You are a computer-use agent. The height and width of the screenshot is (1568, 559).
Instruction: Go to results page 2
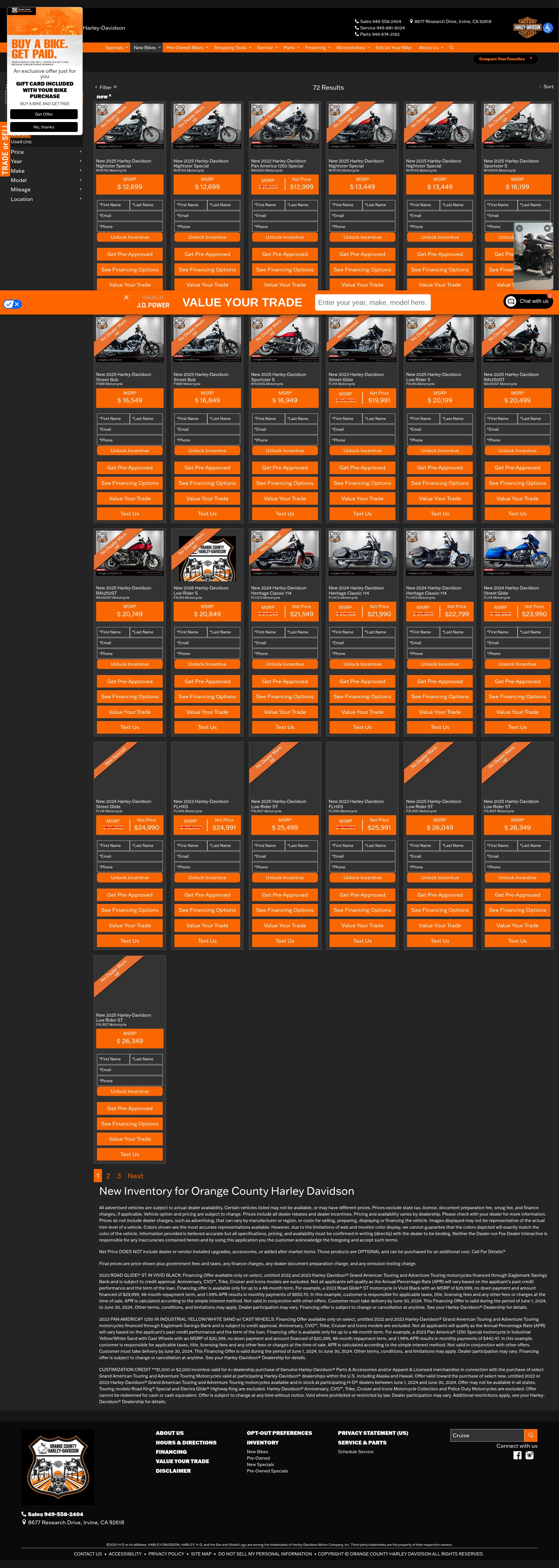(x=108, y=1176)
